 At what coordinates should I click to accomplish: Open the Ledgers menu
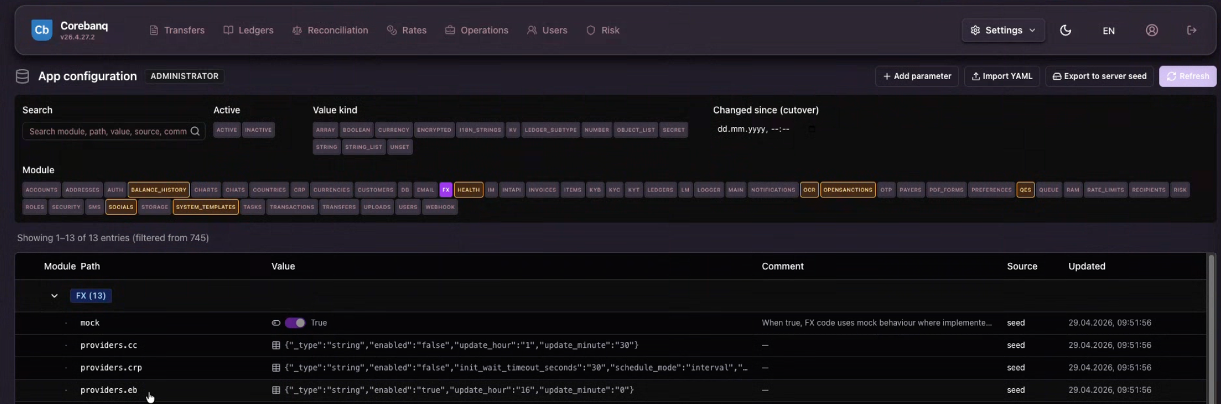tap(248, 30)
